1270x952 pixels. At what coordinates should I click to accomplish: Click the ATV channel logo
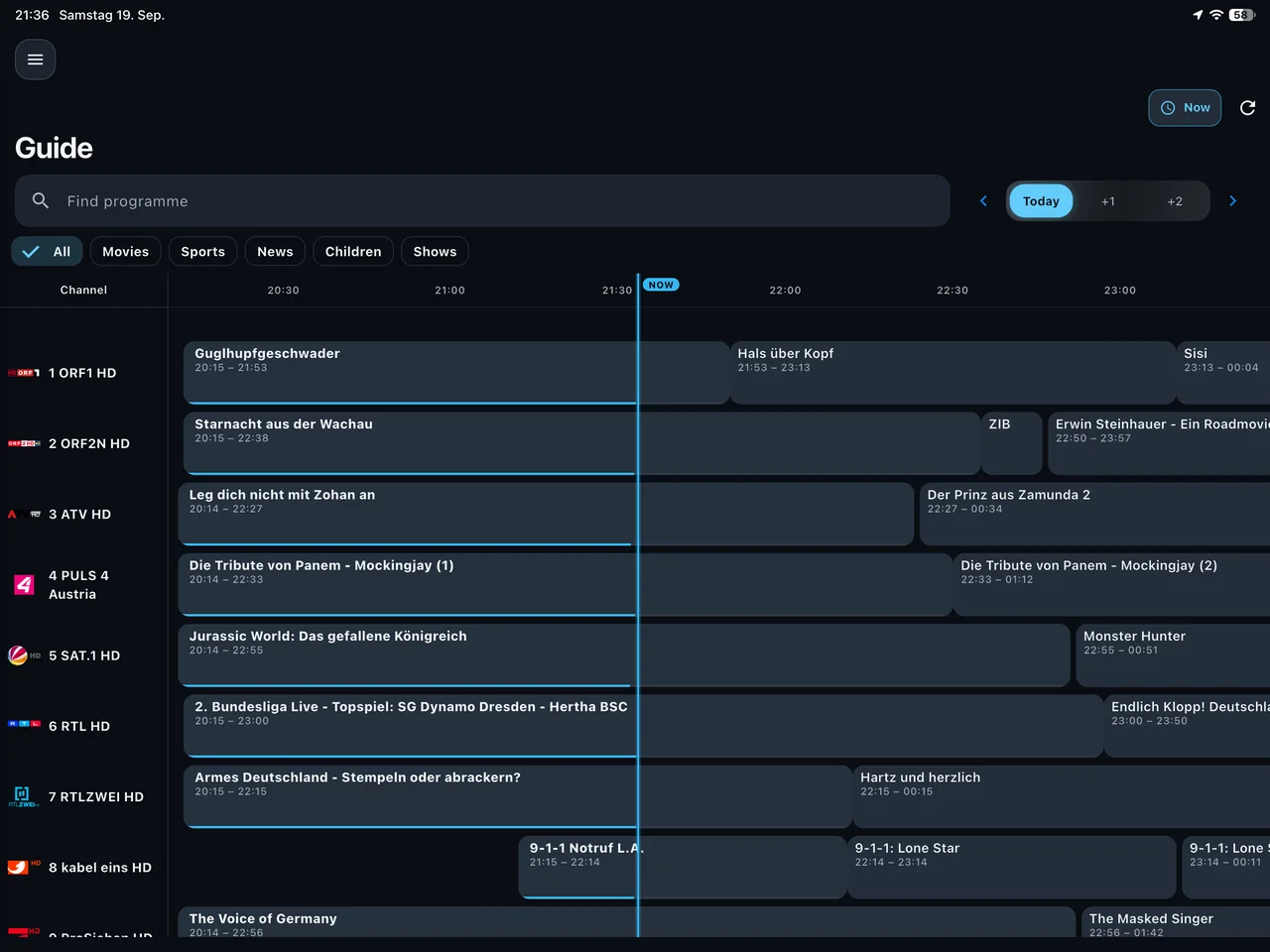[x=24, y=514]
